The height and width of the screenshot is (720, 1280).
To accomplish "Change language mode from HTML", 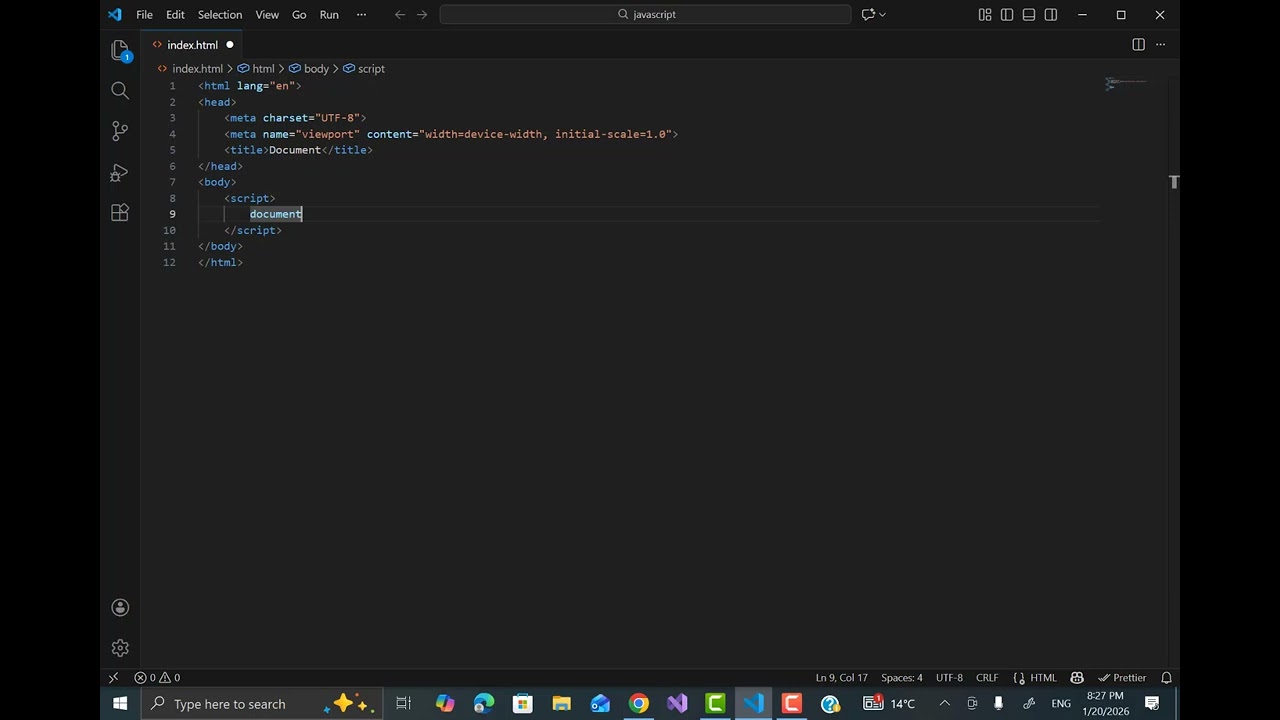I will coord(1043,678).
